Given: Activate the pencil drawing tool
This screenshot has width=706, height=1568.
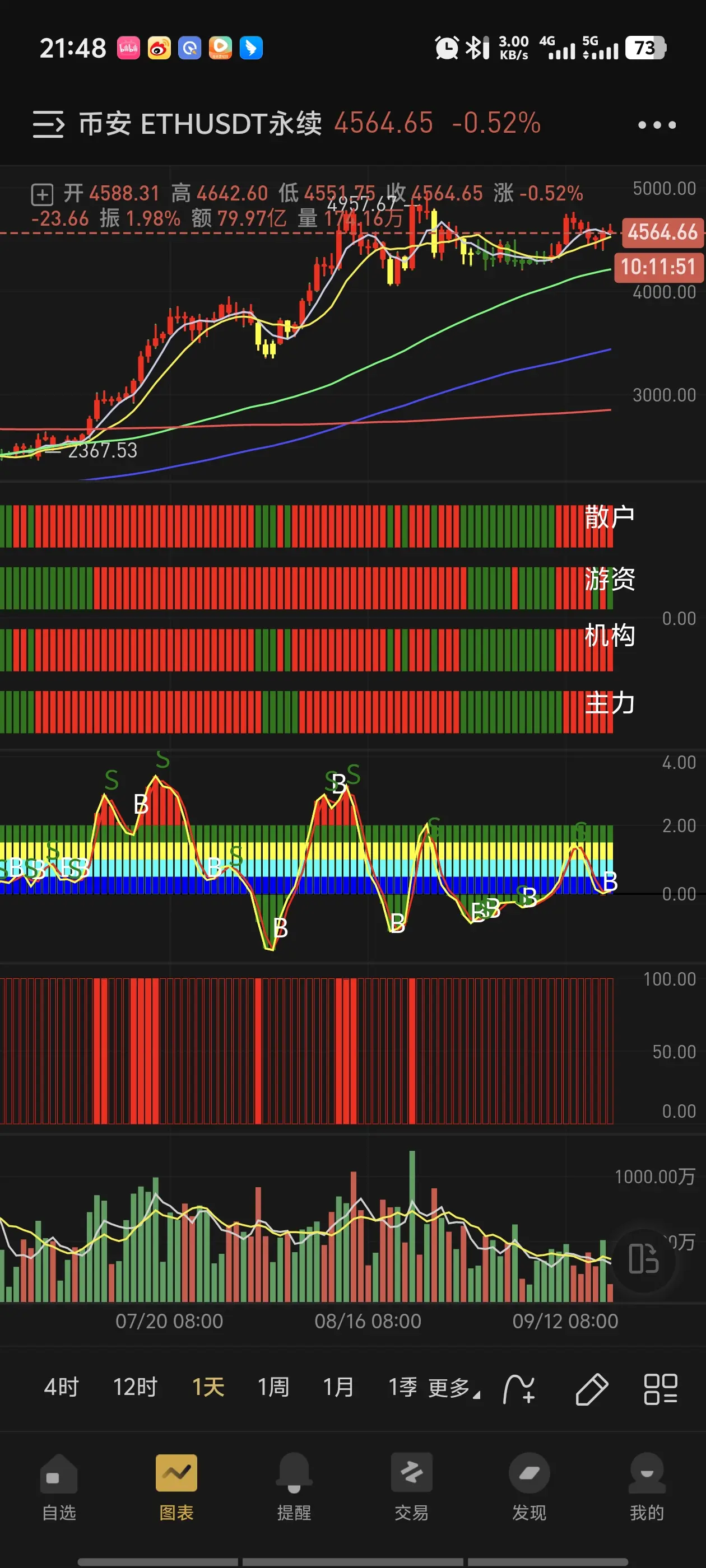Looking at the screenshot, I should (x=592, y=1389).
